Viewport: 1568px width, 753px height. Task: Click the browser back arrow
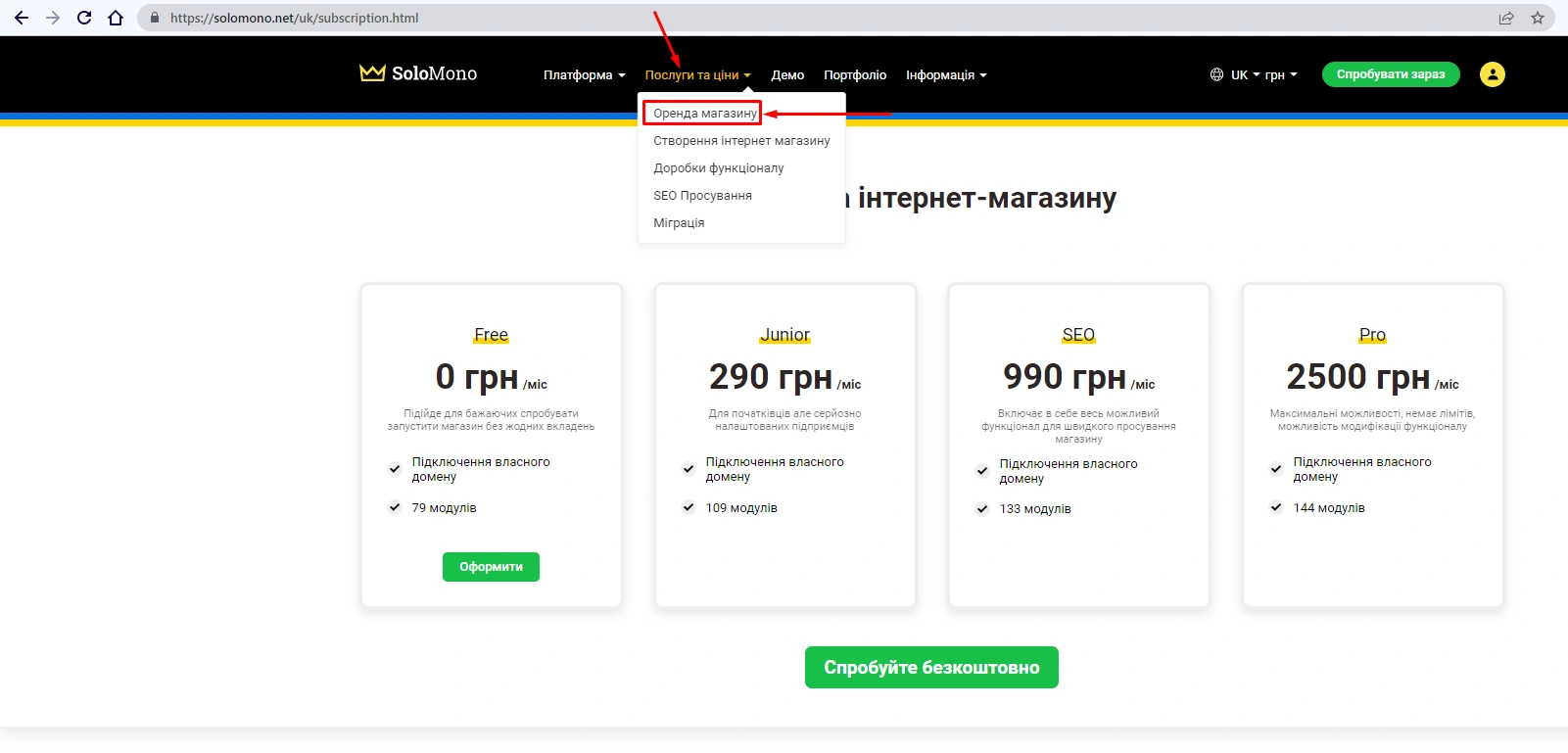22,18
